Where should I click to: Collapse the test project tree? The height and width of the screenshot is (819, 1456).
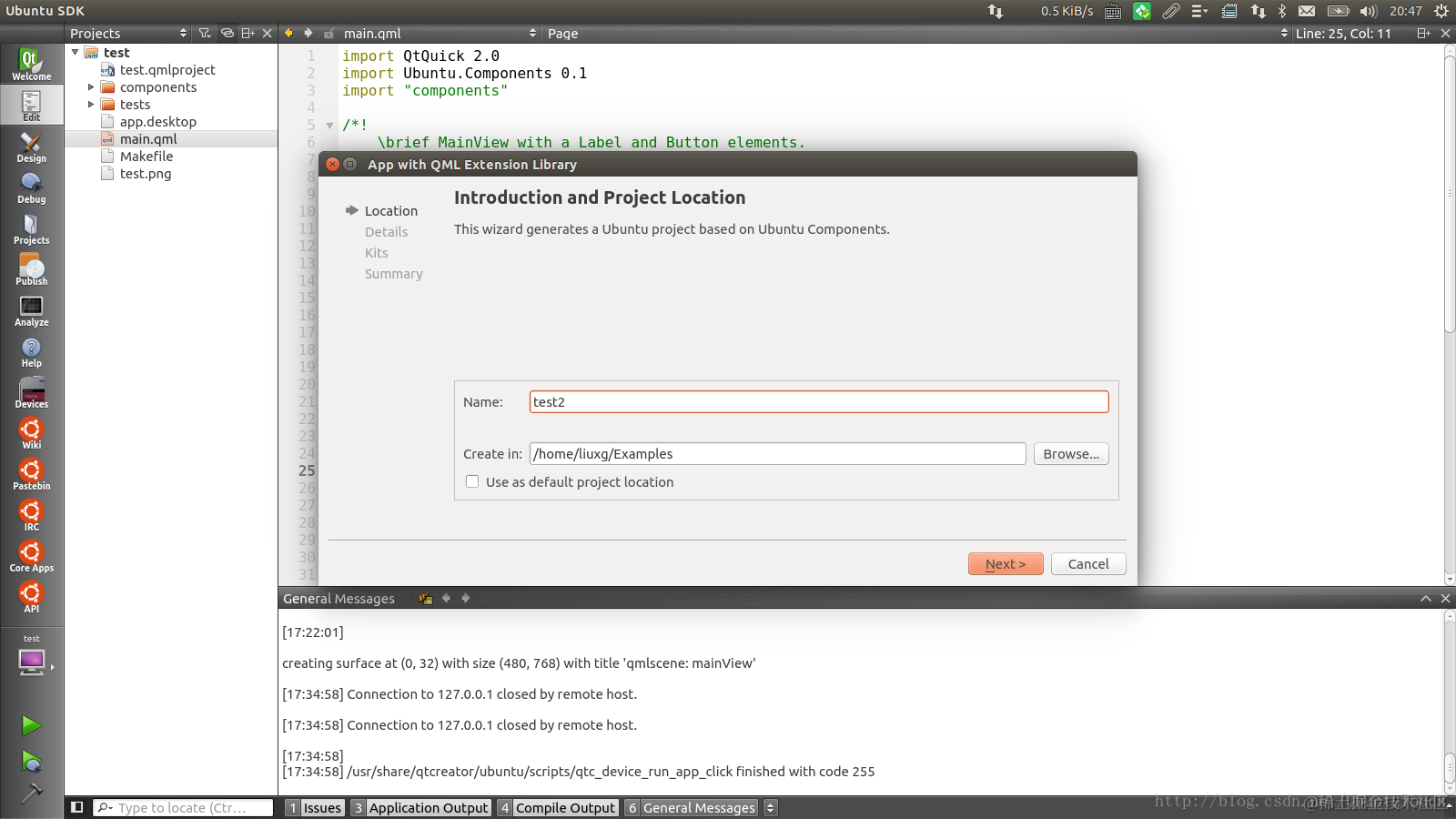click(75, 53)
